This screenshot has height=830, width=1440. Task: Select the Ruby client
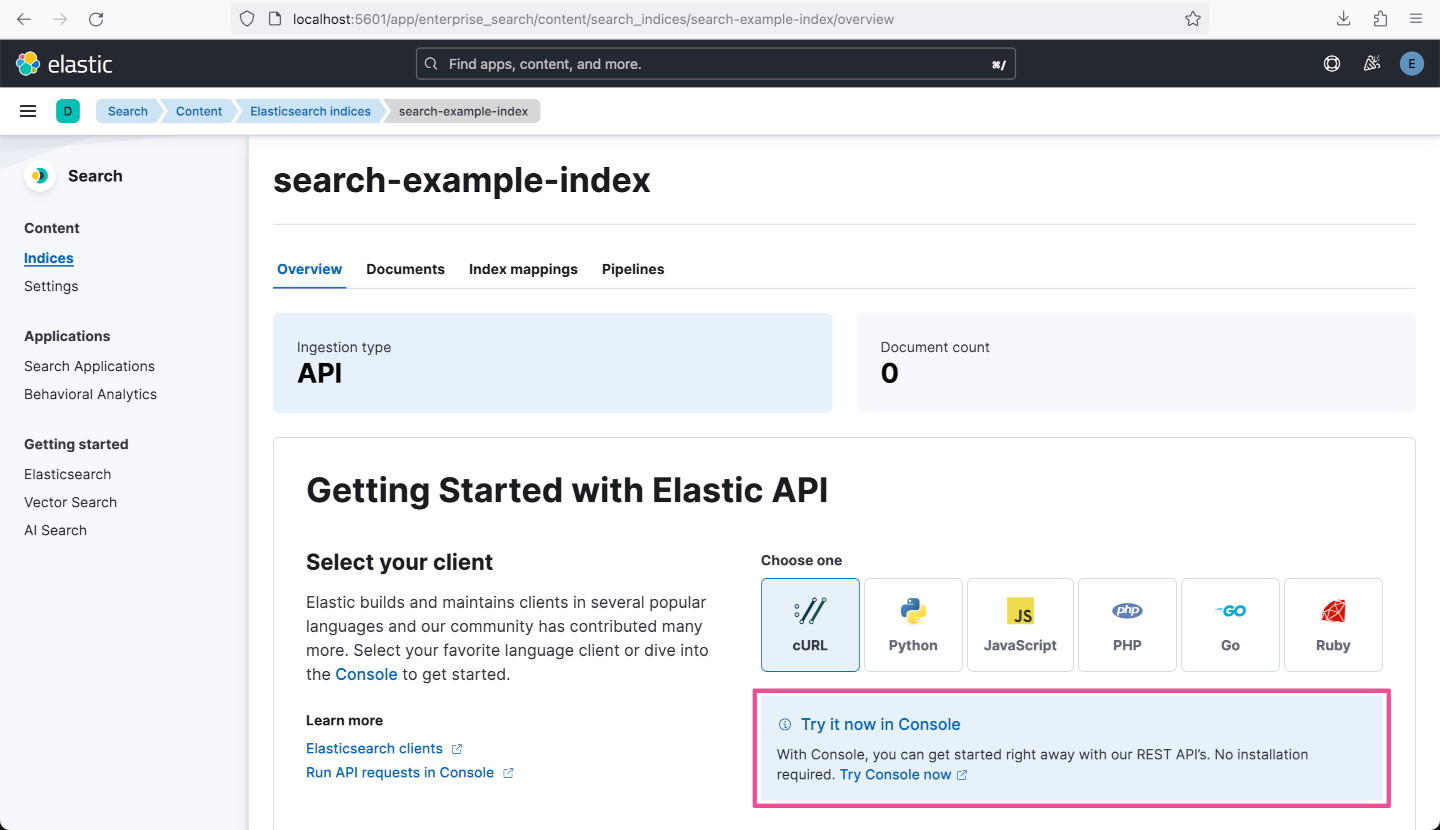pos(1333,625)
